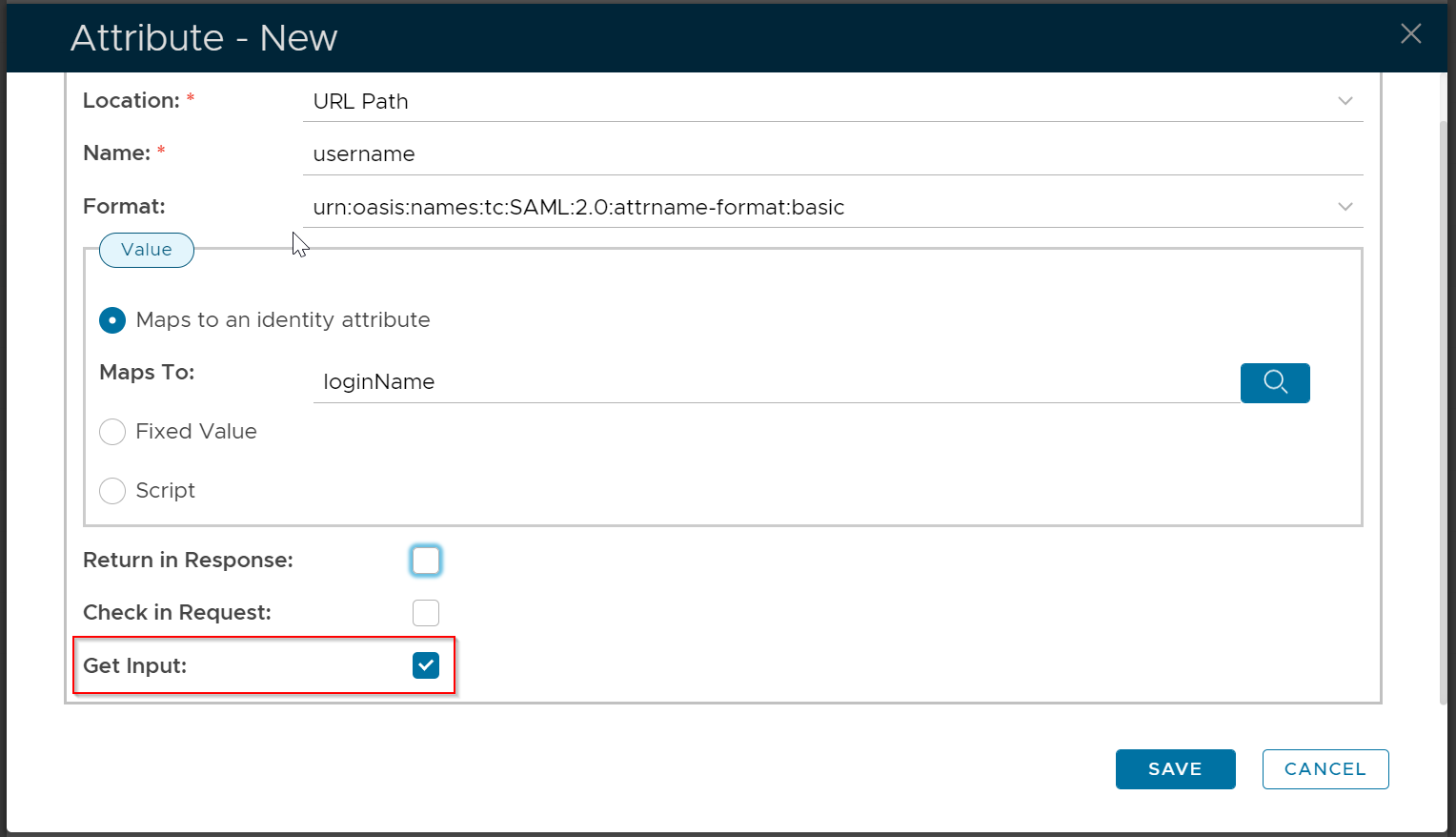Select the Maps to an identity attribute radio

point(112,320)
